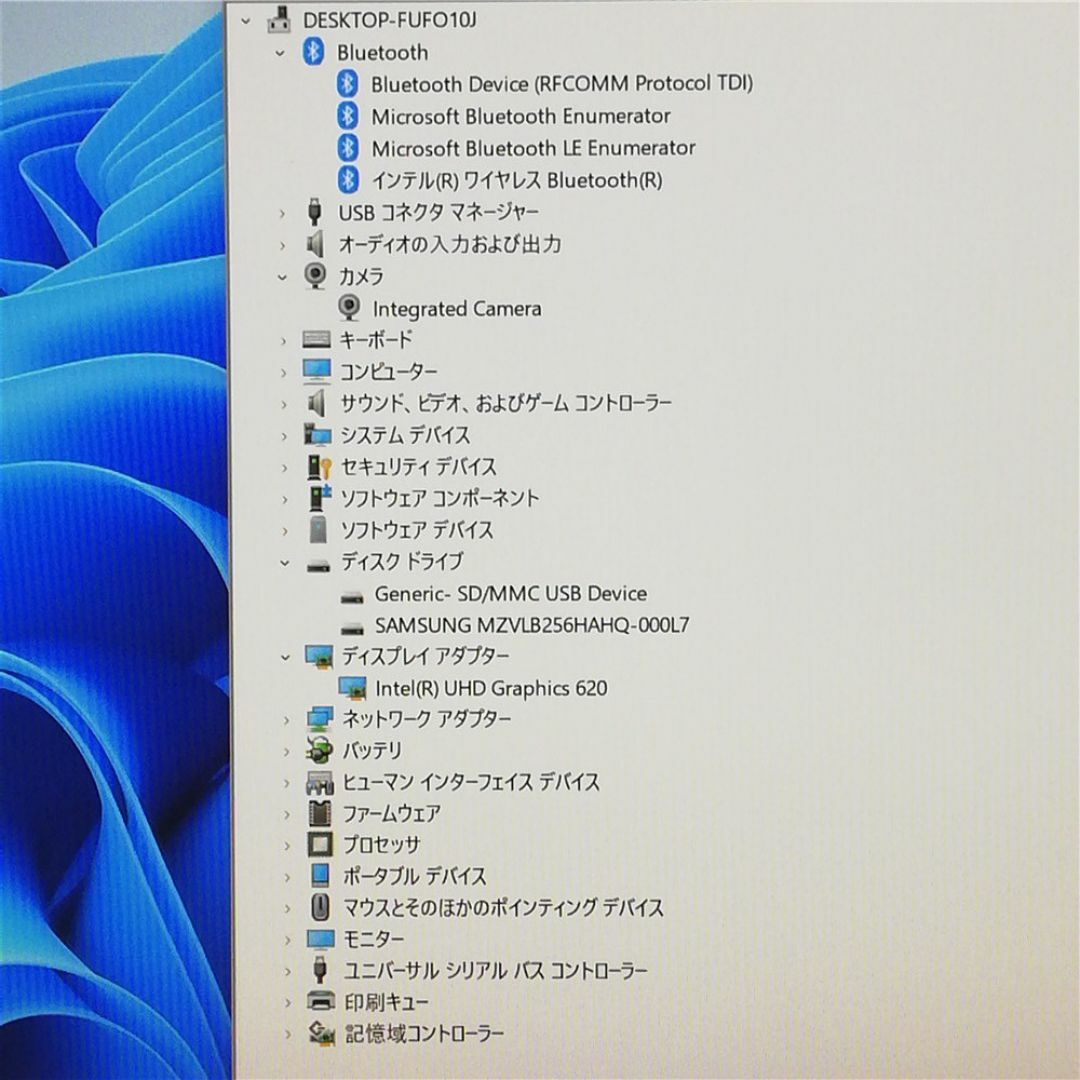Click the オーディオの入力および出力 speaker icon
This screenshot has height=1080, width=1080.
(315, 244)
